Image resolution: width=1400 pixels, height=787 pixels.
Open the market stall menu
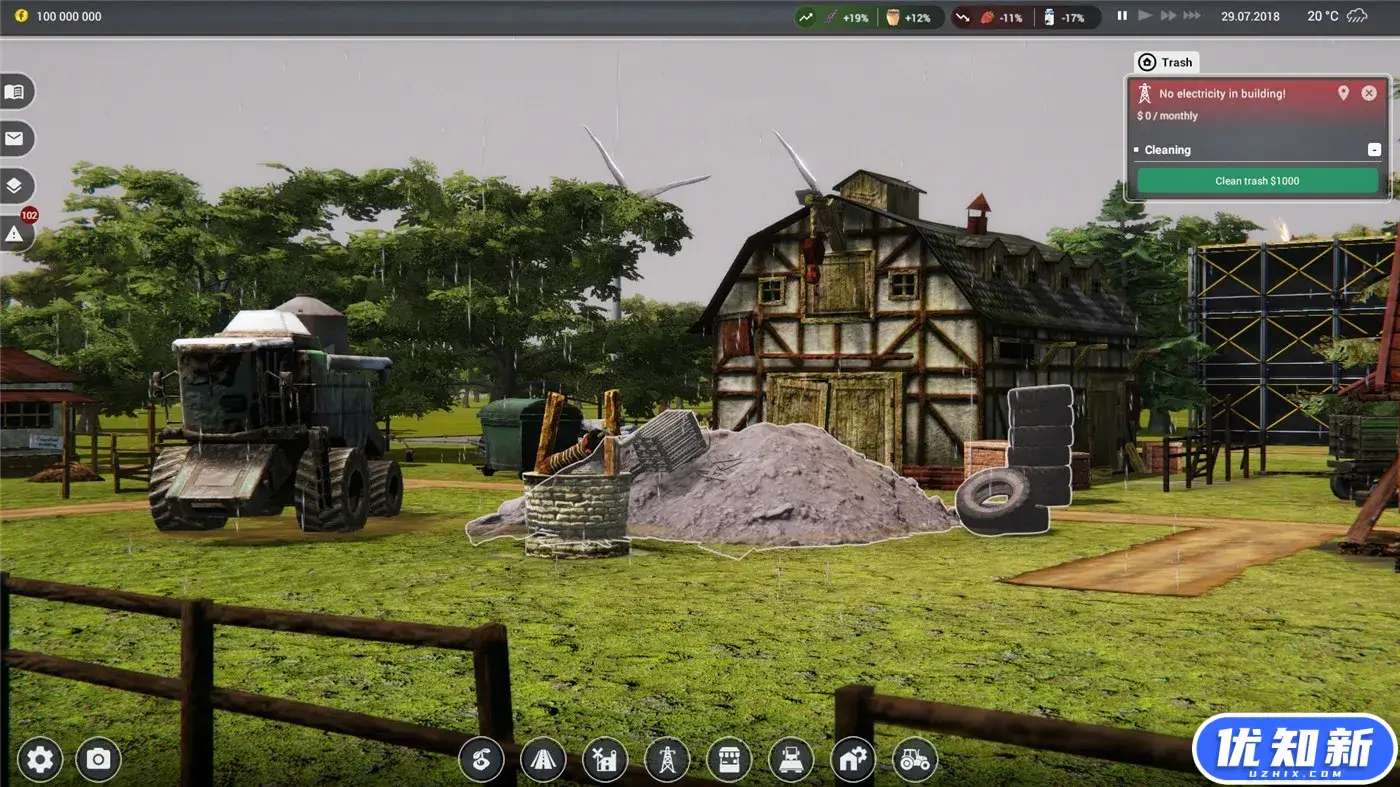729,759
